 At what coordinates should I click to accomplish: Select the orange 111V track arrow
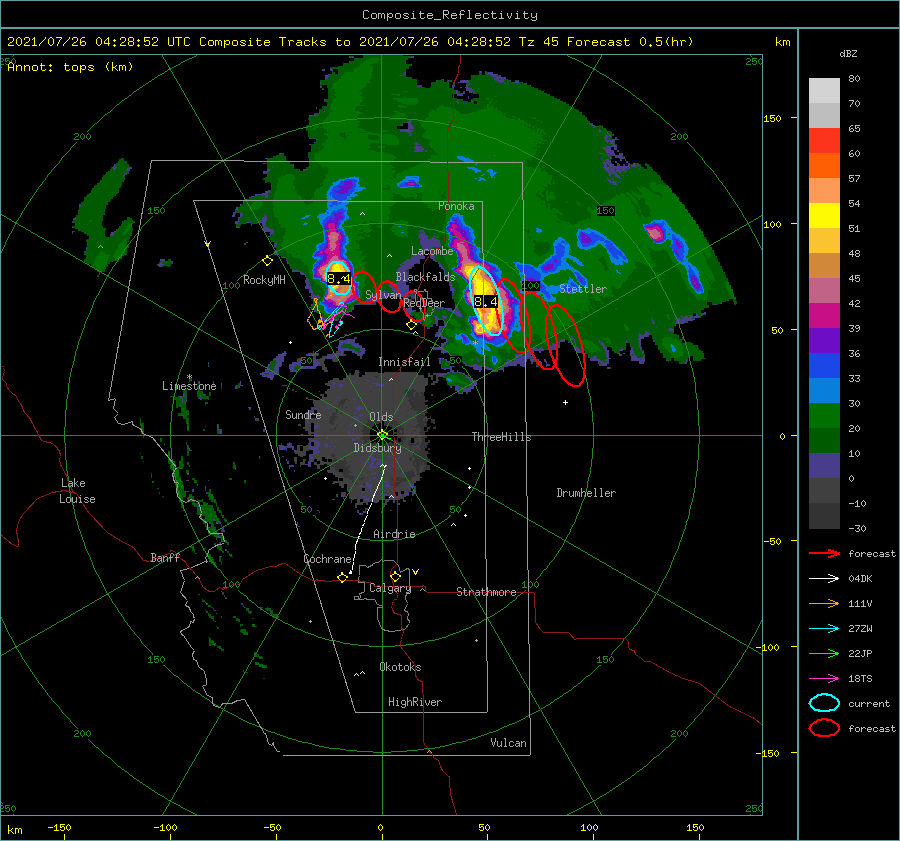coord(824,603)
